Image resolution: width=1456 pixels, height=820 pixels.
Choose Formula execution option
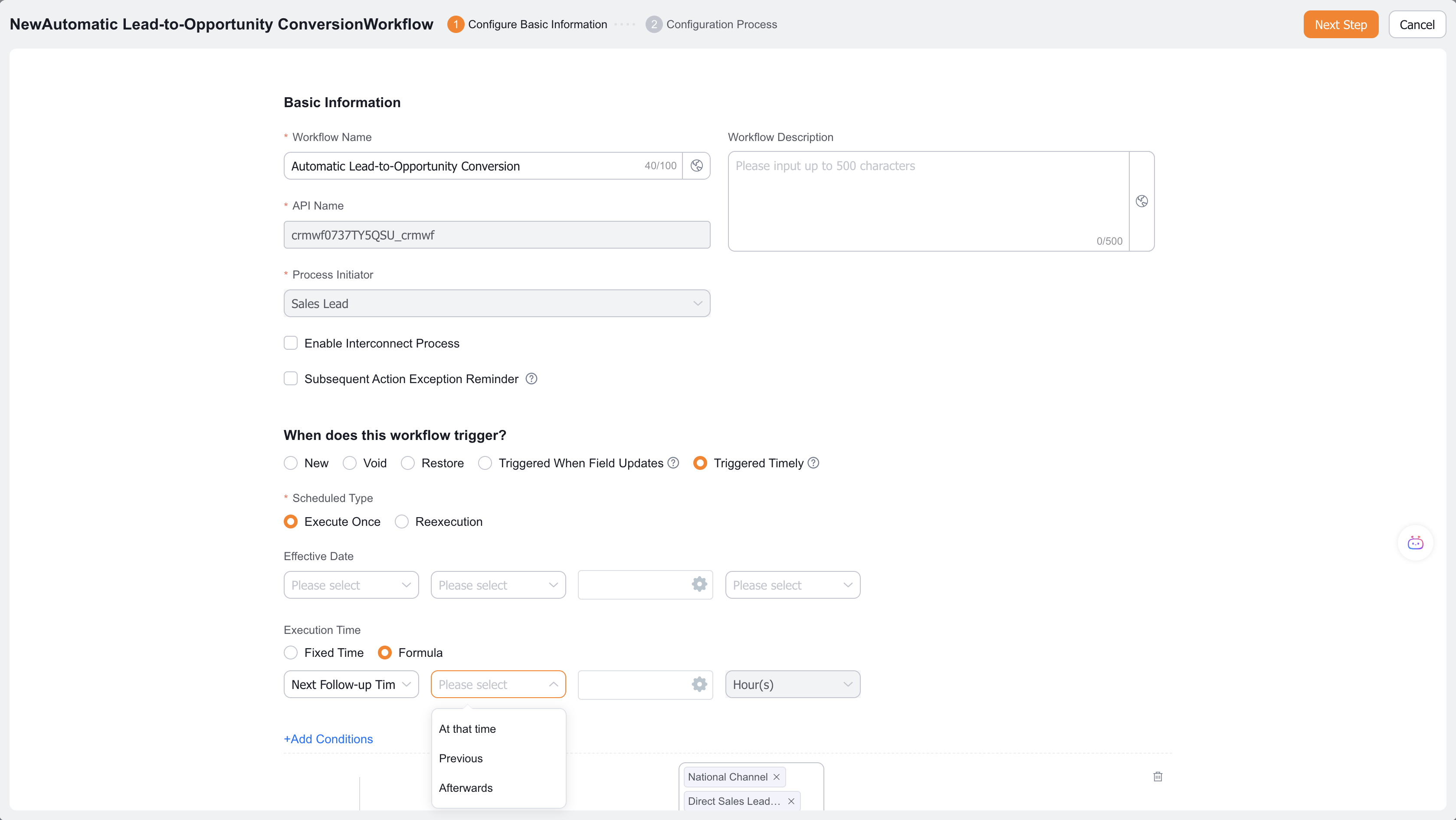pyautogui.click(x=384, y=653)
